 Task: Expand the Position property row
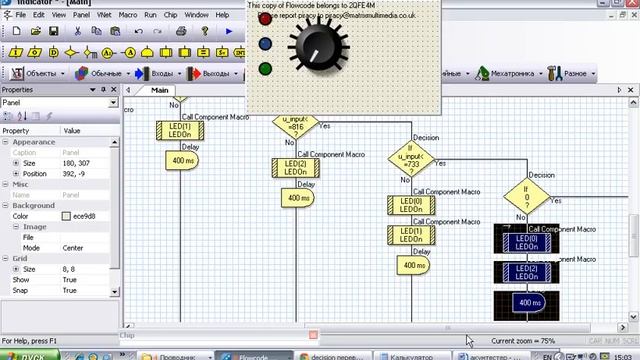pos(16,173)
